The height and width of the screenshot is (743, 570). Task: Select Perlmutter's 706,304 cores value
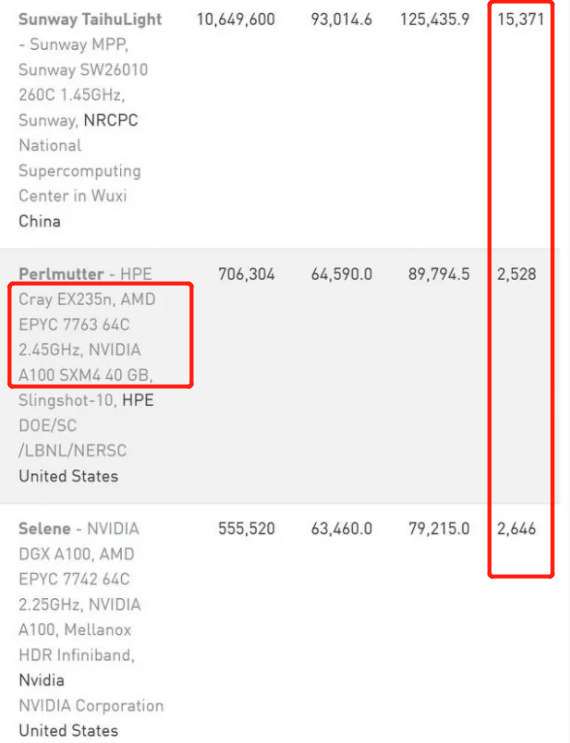(246, 274)
